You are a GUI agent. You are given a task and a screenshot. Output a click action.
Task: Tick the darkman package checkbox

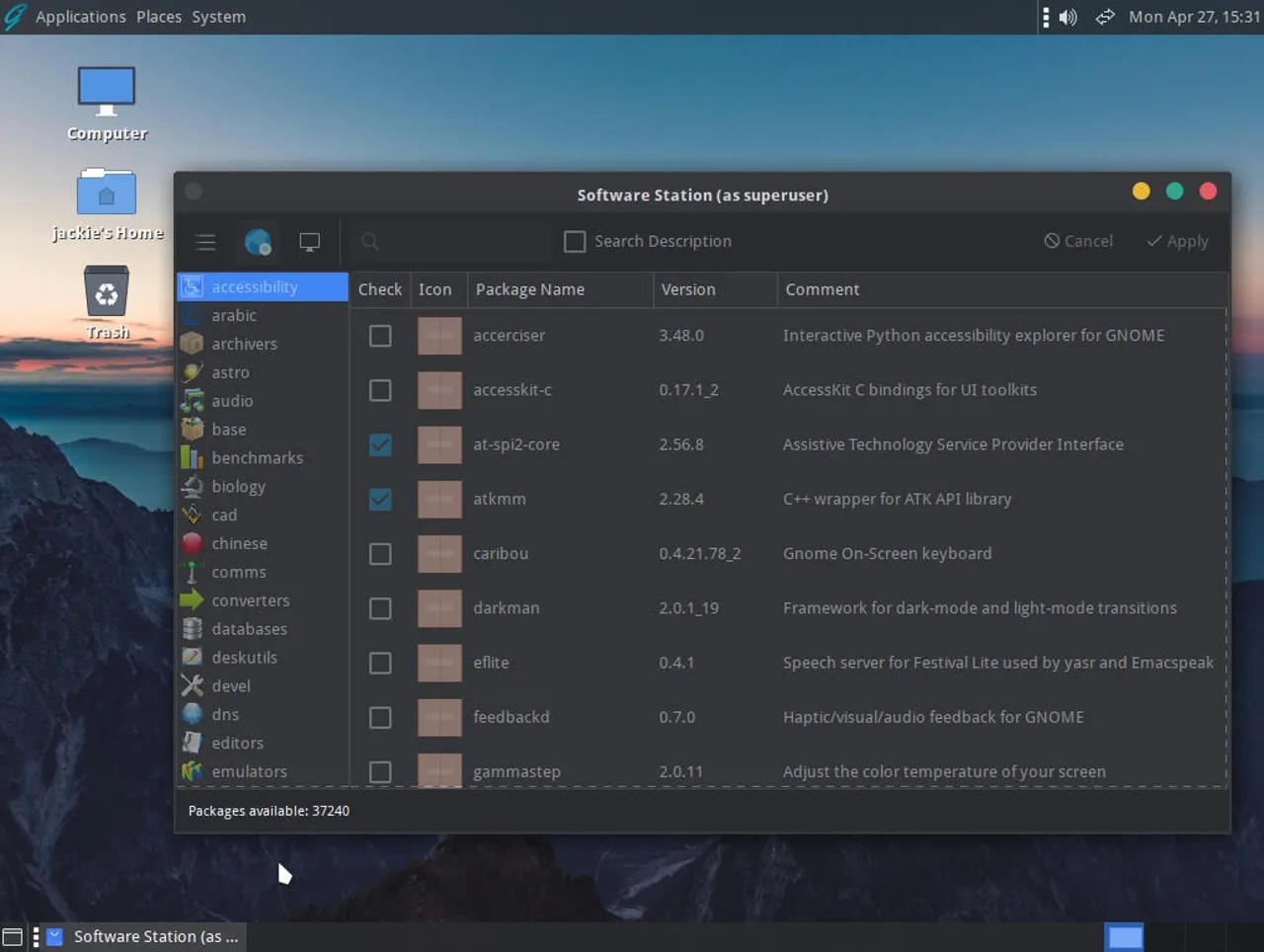(x=380, y=608)
